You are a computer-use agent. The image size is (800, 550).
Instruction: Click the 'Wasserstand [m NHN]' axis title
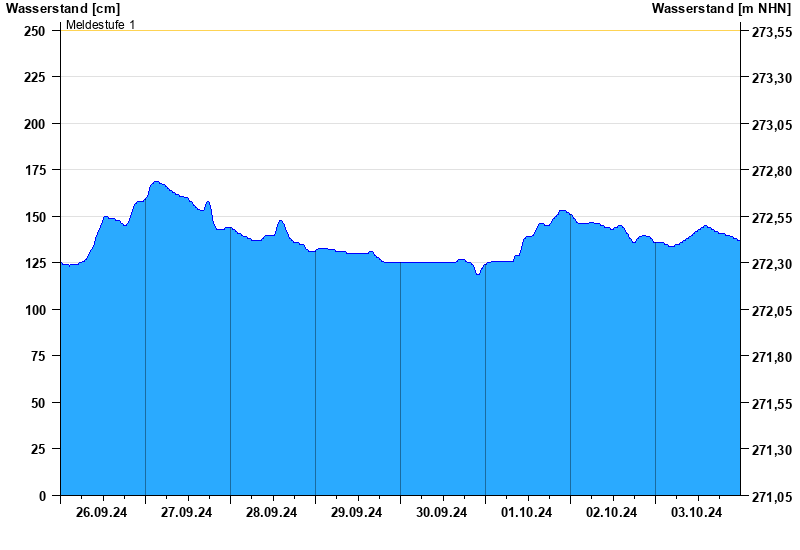721,8
